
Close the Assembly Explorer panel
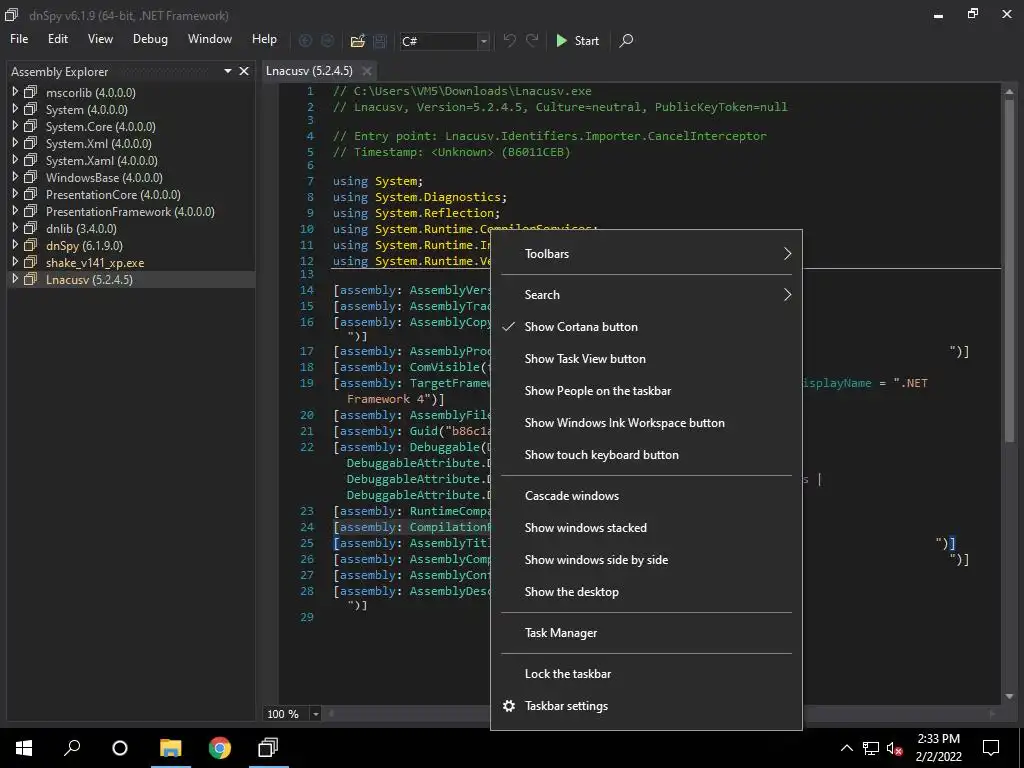point(244,71)
